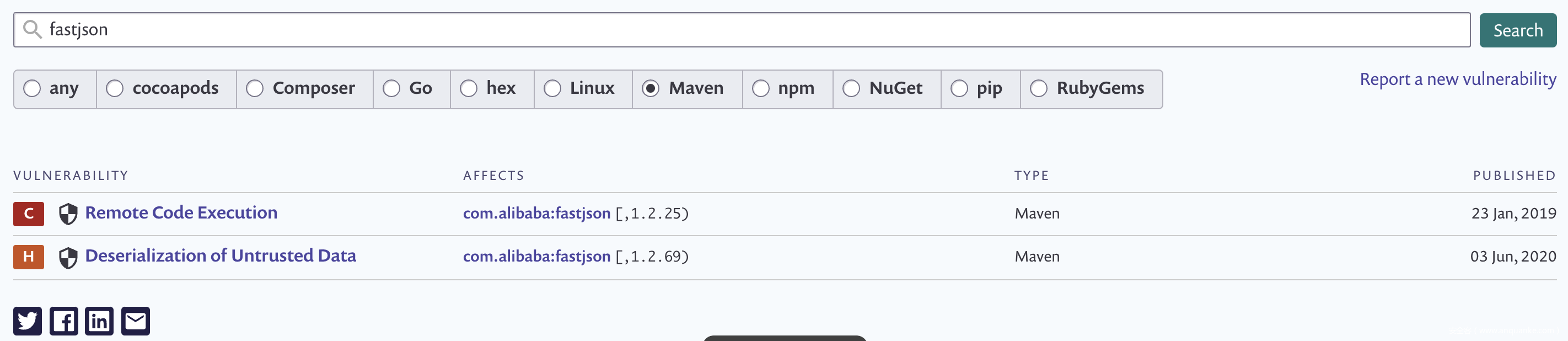Click the high severity H badge
This screenshot has width=1568, height=341.
(x=29, y=257)
